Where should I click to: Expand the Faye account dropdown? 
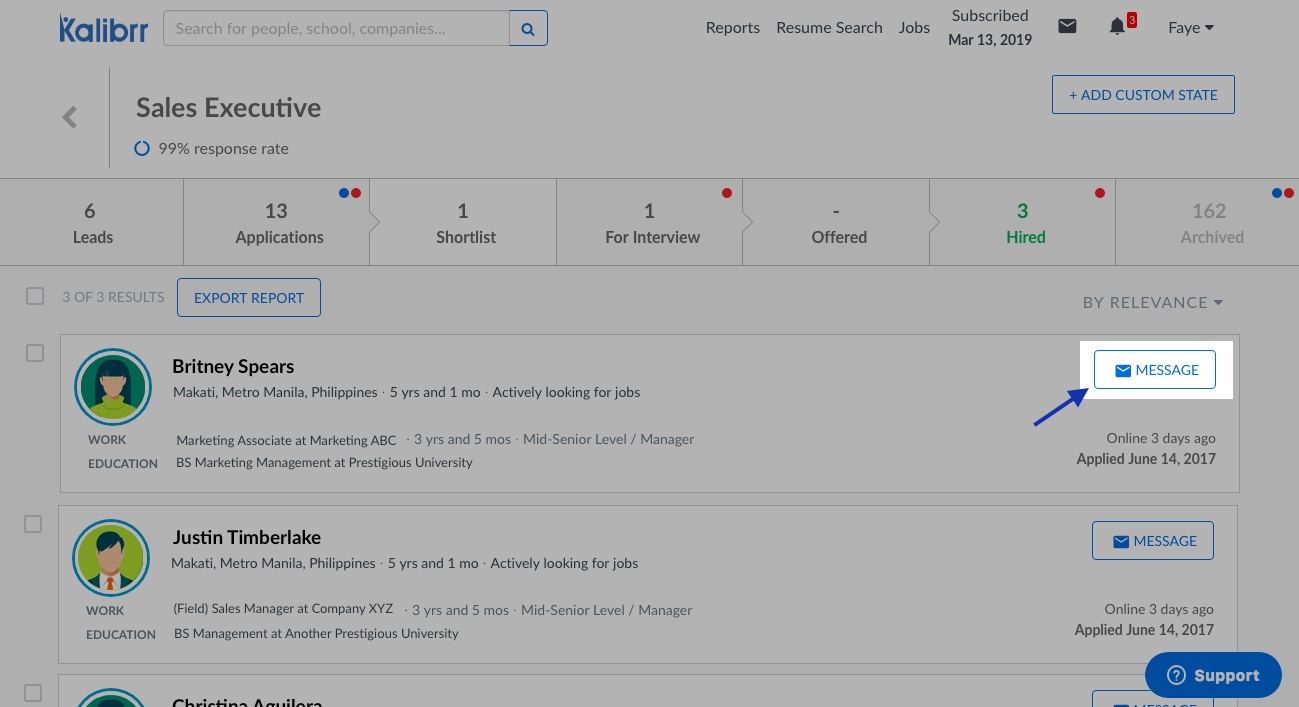point(1190,28)
